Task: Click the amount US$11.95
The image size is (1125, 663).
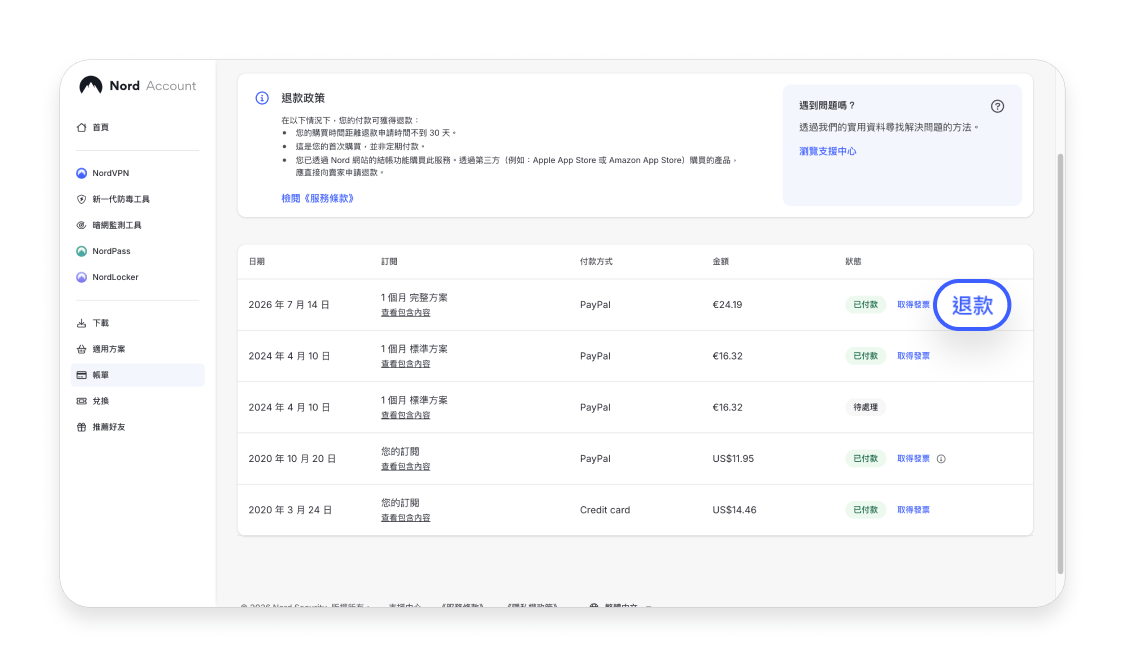Action: click(x=733, y=459)
